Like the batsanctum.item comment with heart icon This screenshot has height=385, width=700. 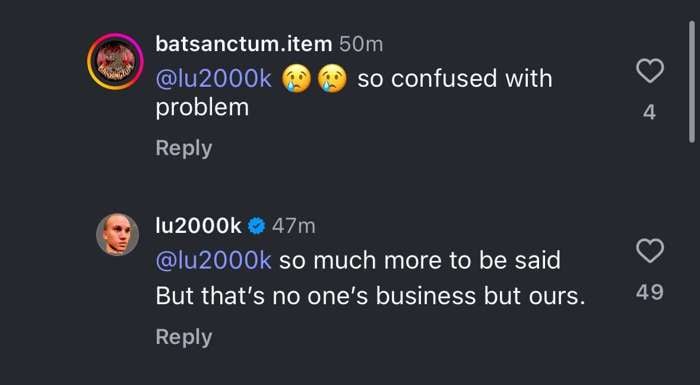650,71
